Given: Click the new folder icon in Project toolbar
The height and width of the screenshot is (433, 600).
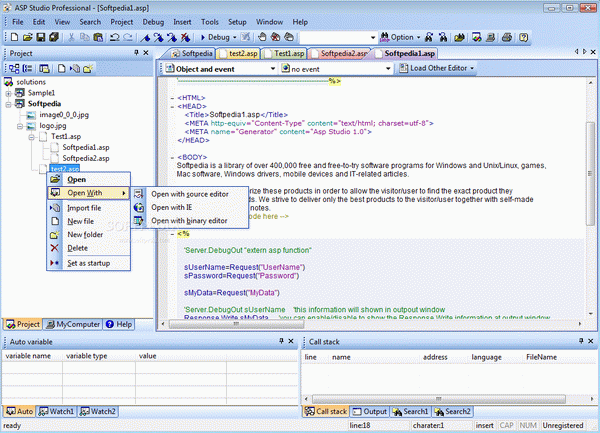Looking at the screenshot, I should 88,68.
